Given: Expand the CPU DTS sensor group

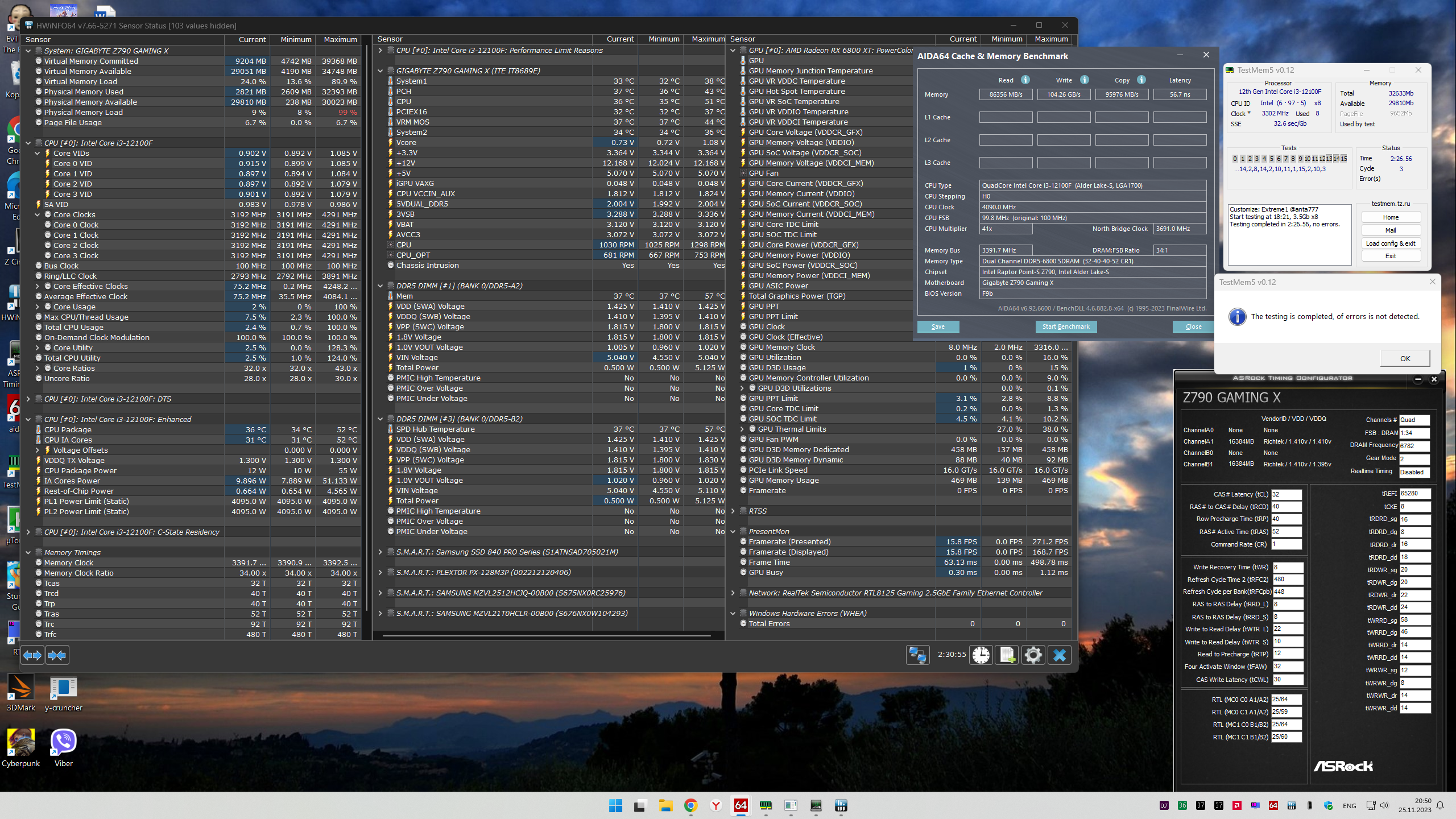Looking at the screenshot, I should tap(28, 399).
